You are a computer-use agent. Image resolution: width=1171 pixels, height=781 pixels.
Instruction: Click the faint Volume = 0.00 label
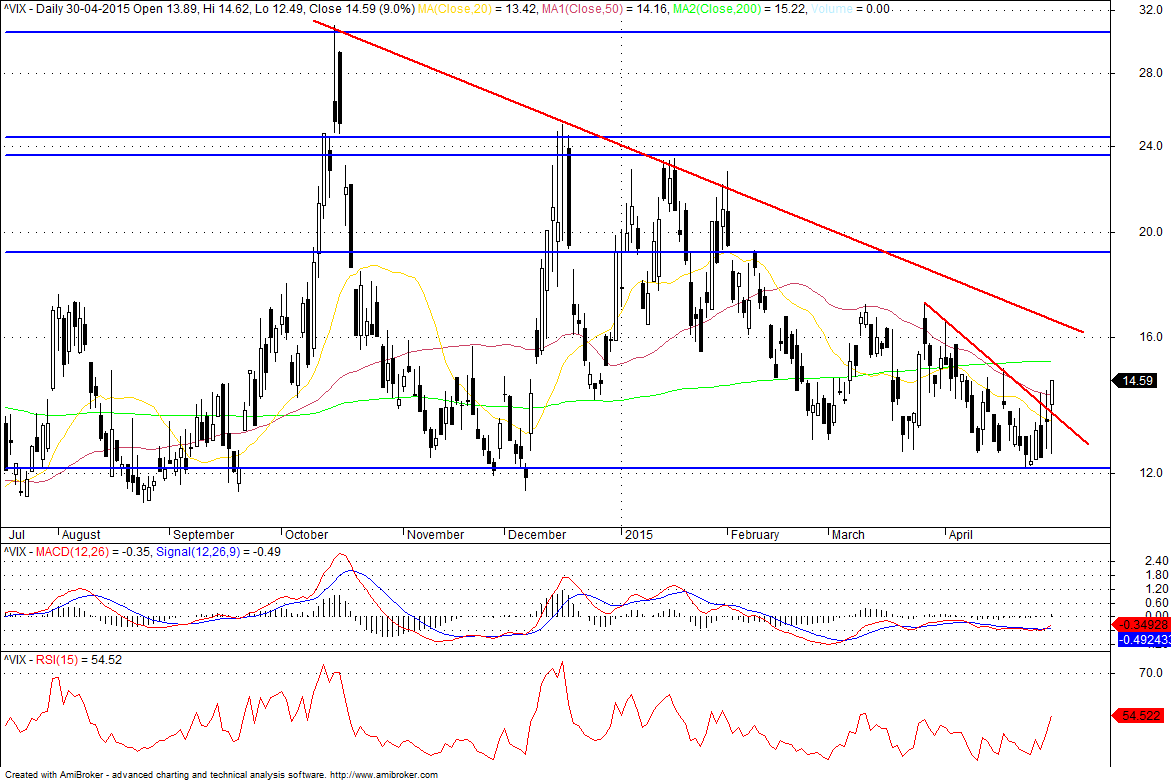tap(849, 9)
